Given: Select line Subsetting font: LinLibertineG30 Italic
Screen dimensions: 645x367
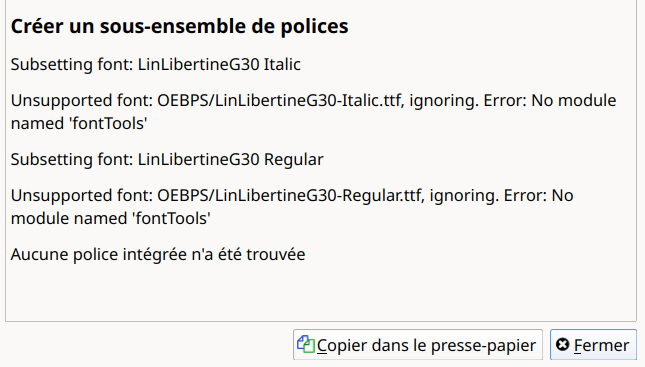Looking at the screenshot, I should tap(155, 65).
